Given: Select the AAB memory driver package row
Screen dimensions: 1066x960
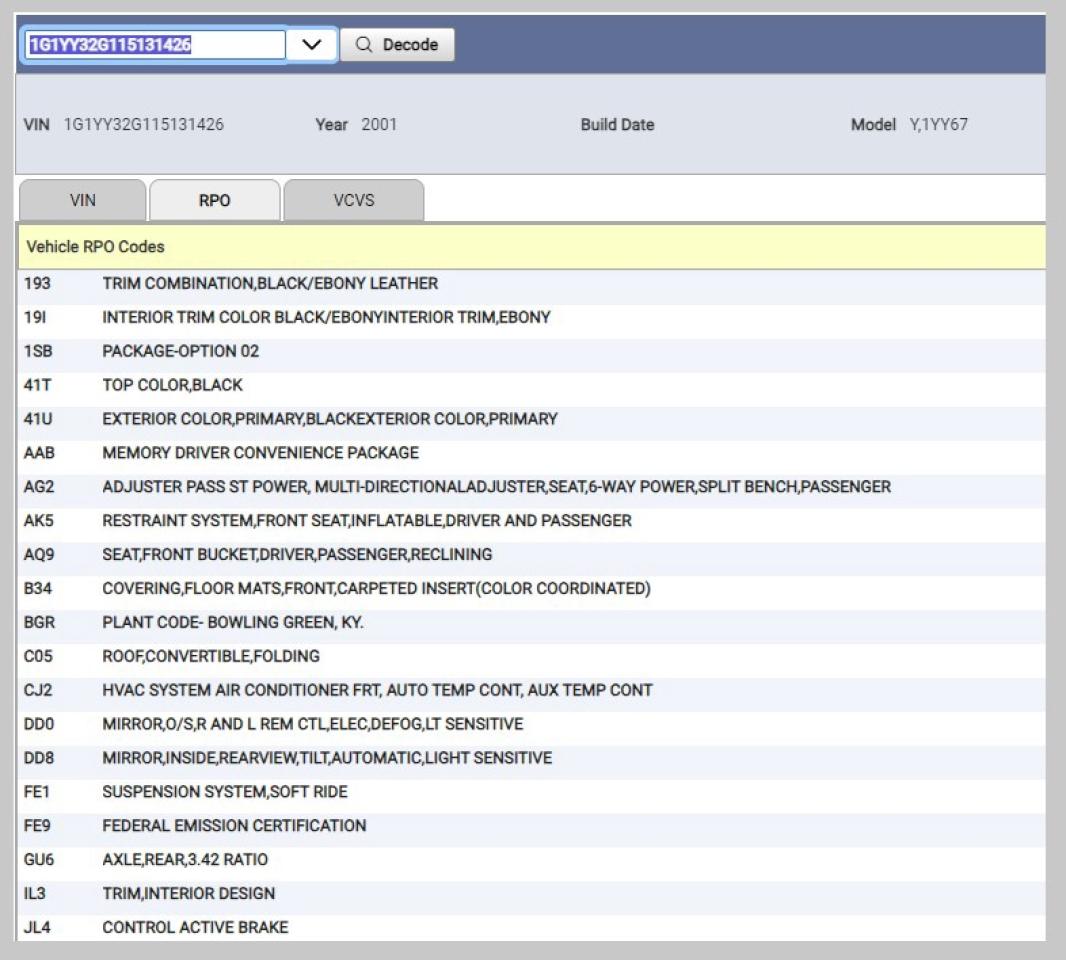Looking at the screenshot, I should click(x=260, y=453).
